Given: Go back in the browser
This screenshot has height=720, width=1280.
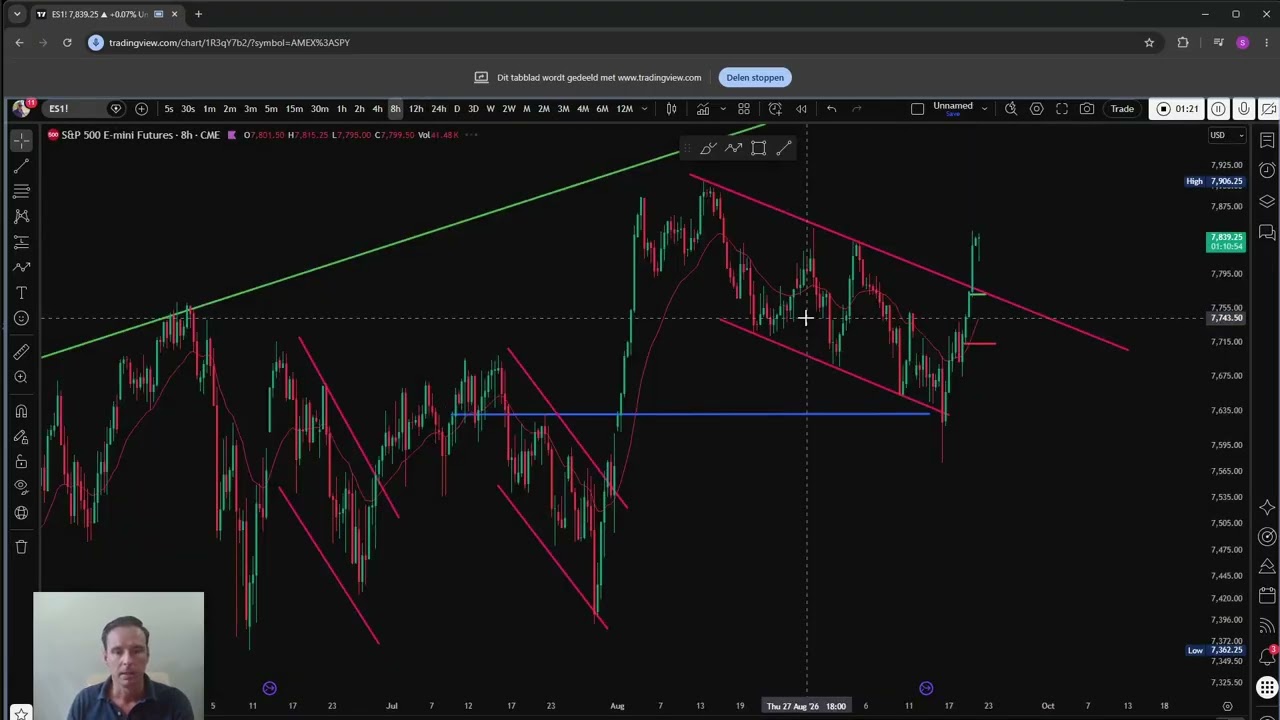Looking at the screenshot, I should coord(19,42).
